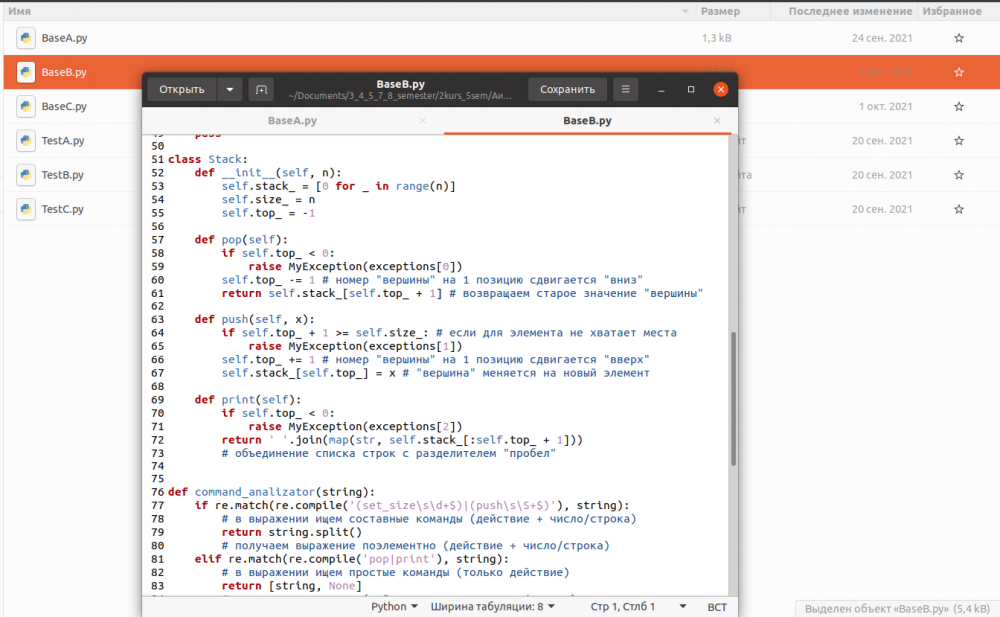
Task: Toggle favorite star for BaseC.py
Action: [x=959, y=106]
